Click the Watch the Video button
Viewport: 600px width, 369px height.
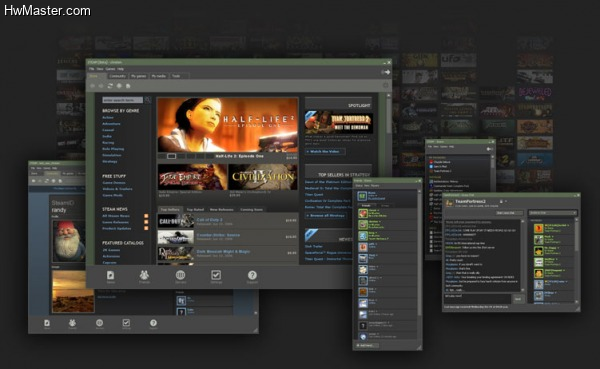(325, 152)
